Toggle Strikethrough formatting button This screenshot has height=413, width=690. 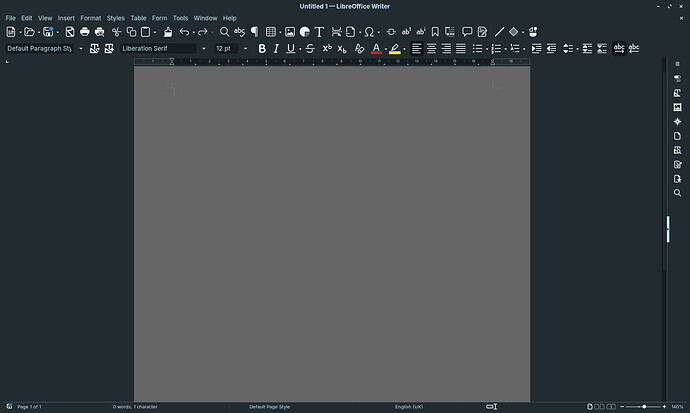310,48
